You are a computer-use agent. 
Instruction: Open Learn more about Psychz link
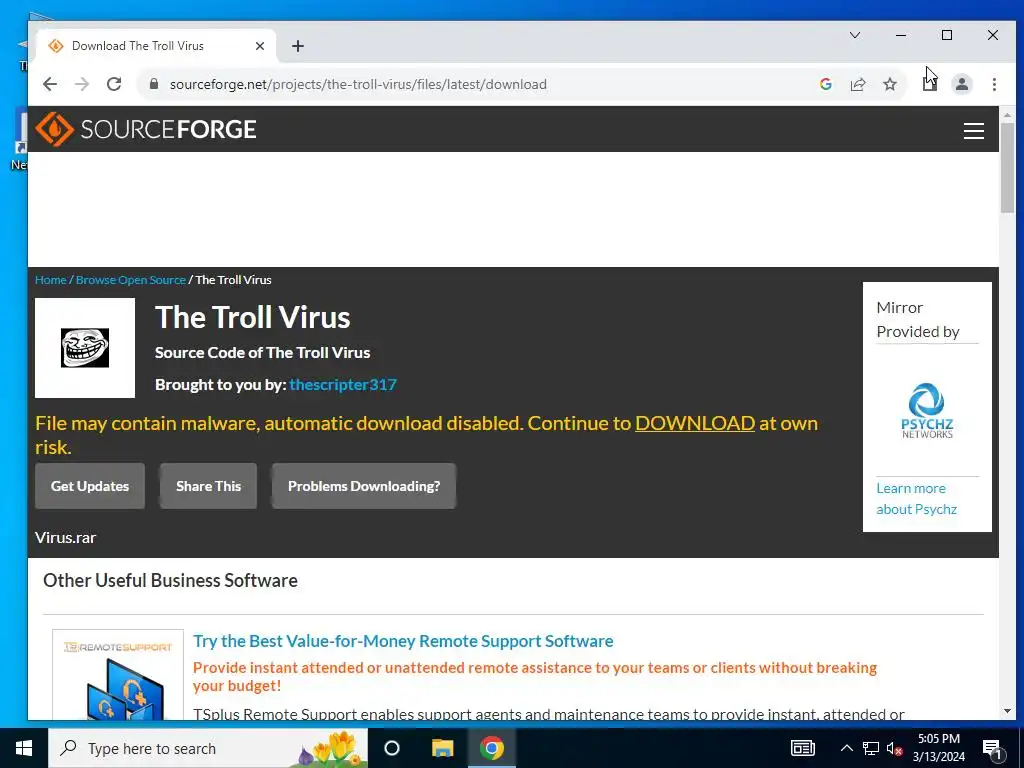click(916, 499)
